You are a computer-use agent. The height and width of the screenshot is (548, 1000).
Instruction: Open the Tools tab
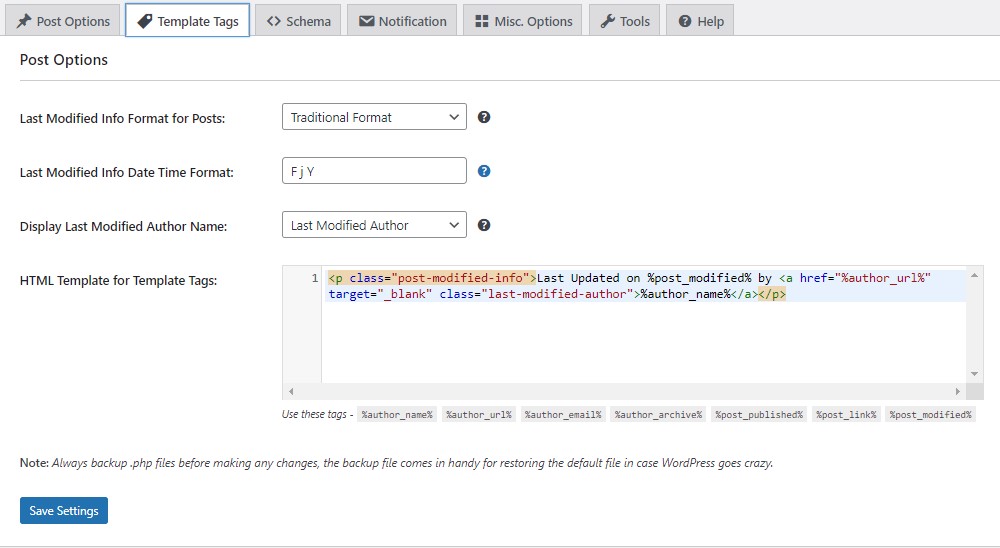pos(624,21)
